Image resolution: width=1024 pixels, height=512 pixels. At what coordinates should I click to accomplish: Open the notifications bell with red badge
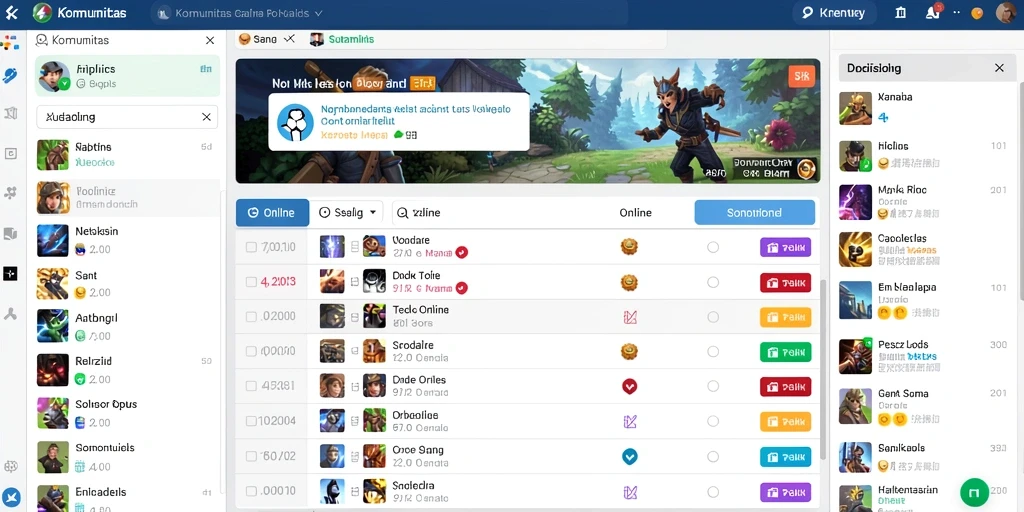point(933,12)
